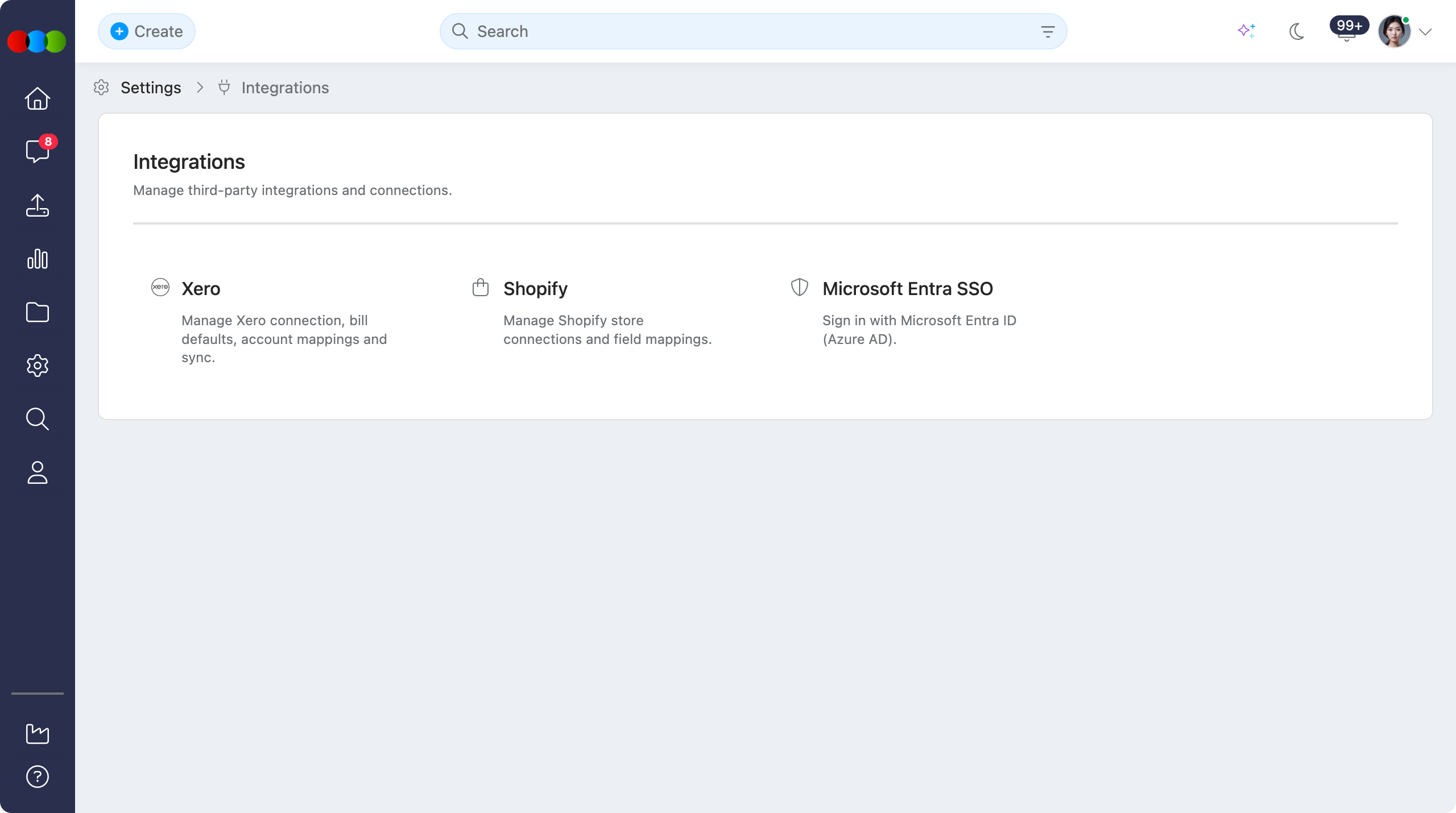Click the blue plus icon in Create

(x=119, y=31)
